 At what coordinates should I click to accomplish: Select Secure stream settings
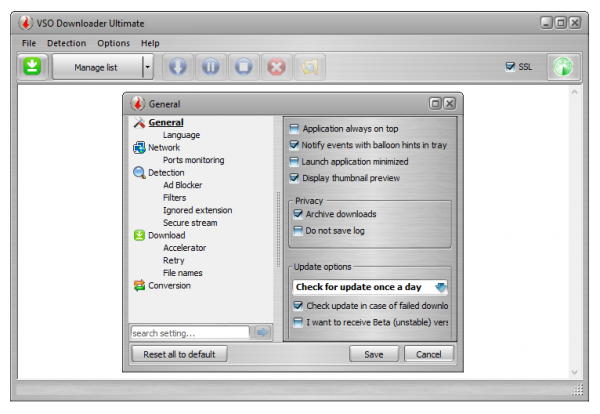190,223
